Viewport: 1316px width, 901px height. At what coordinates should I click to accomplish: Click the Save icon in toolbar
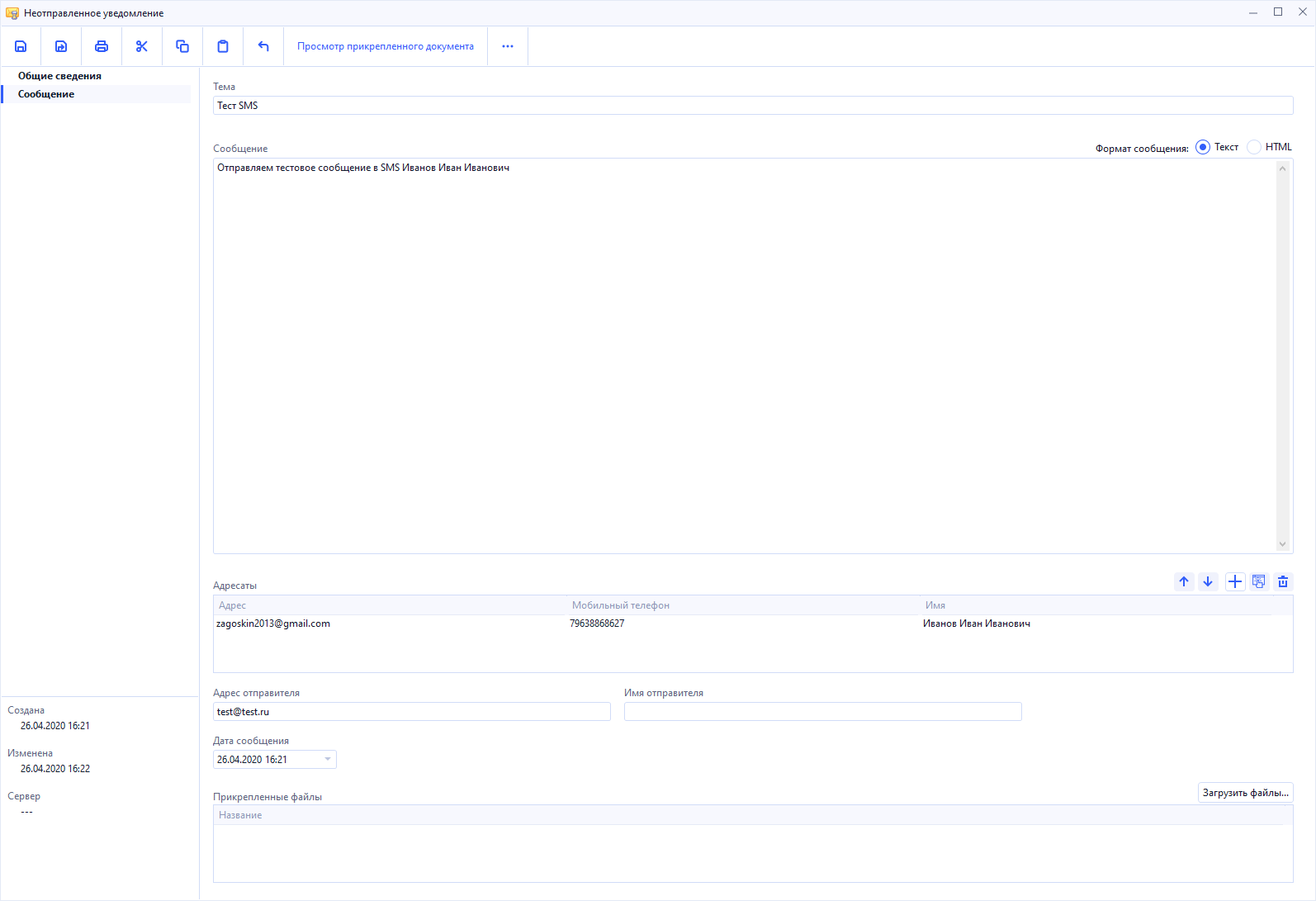[21, 46]
